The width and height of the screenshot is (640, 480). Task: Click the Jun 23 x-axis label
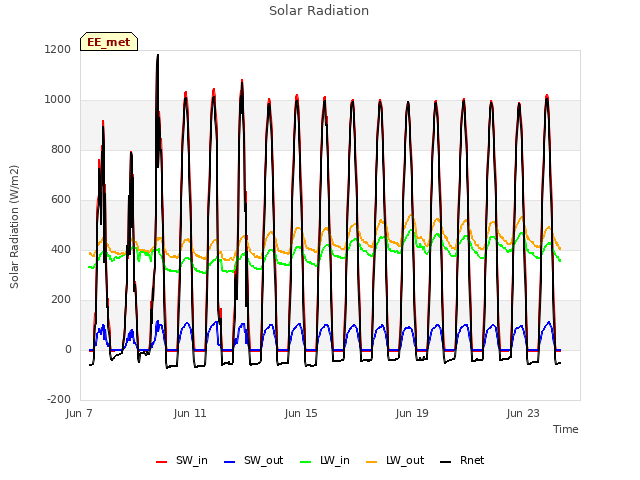pyautogui.click(x=523, y=413)
